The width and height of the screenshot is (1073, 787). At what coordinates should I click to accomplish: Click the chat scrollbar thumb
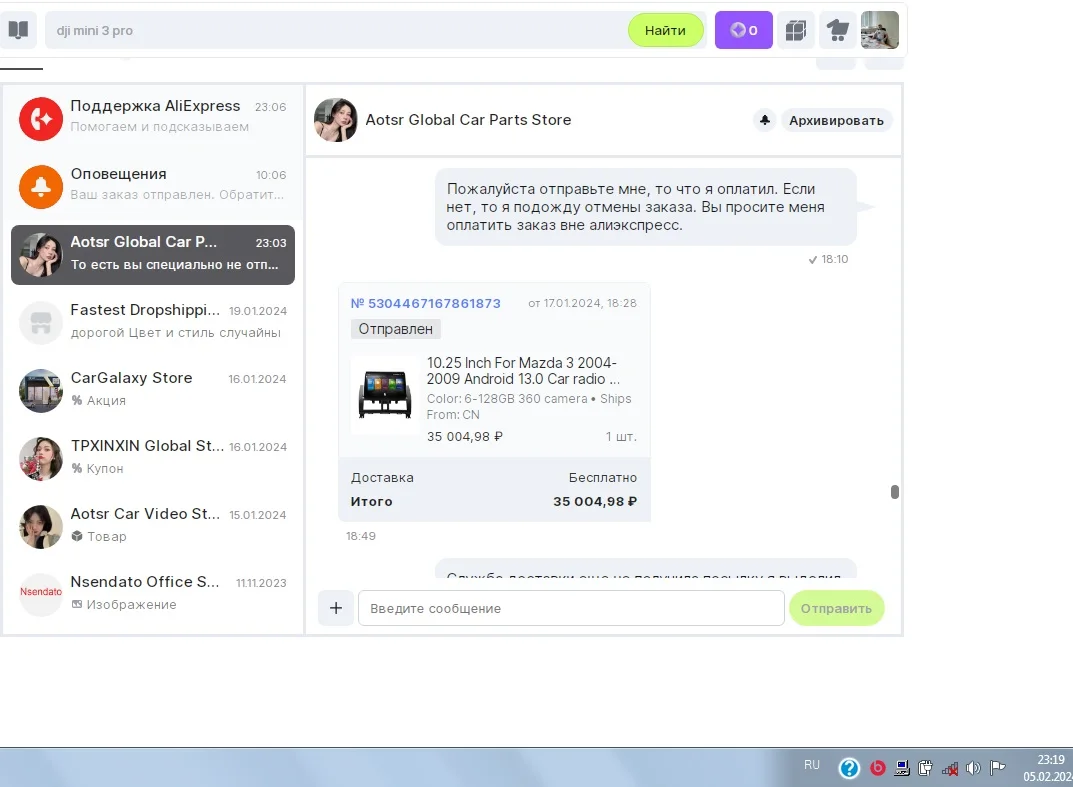(x=894, y=492)
